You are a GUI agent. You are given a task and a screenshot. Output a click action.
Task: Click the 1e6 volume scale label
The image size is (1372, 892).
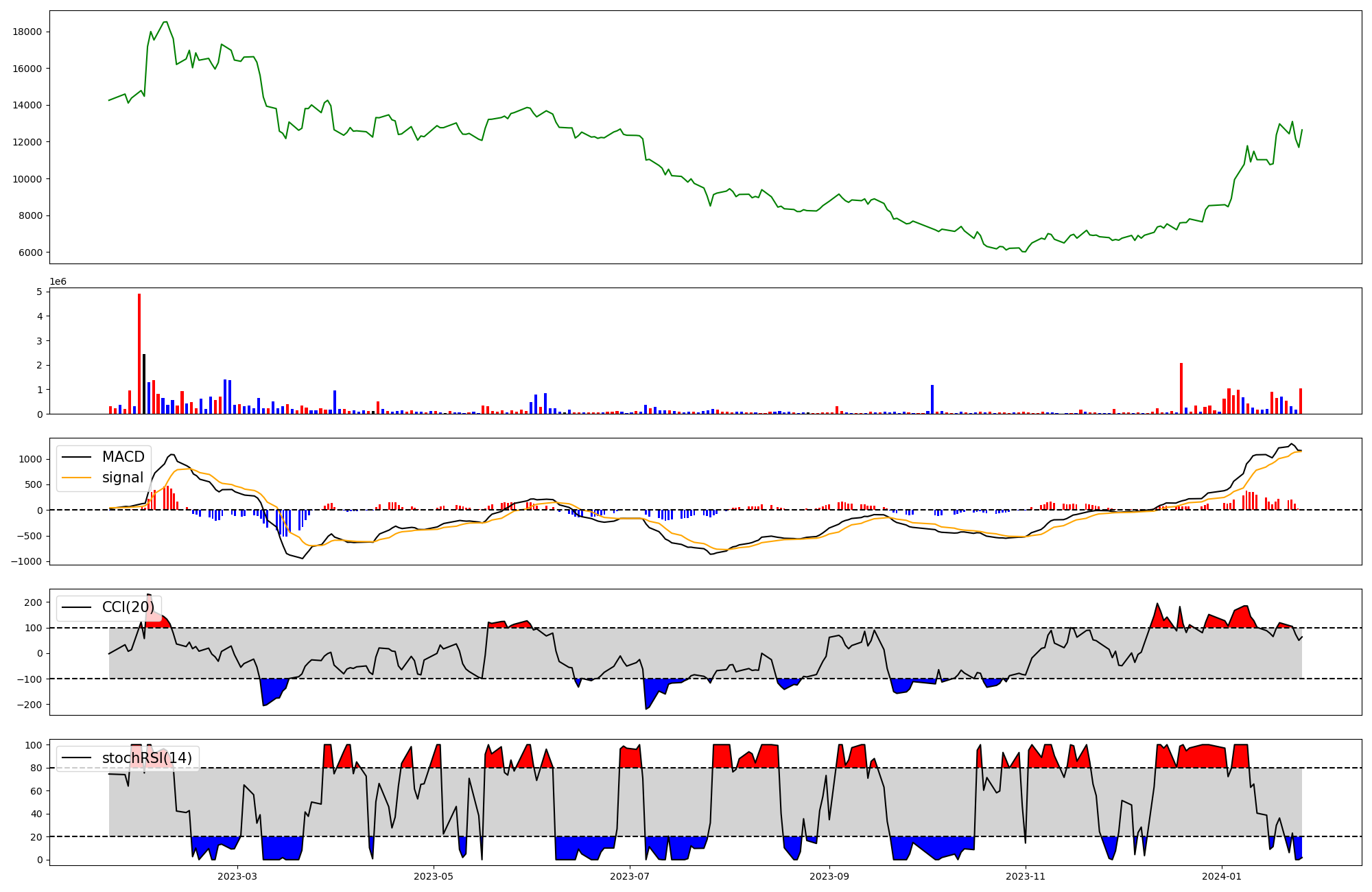58,282
